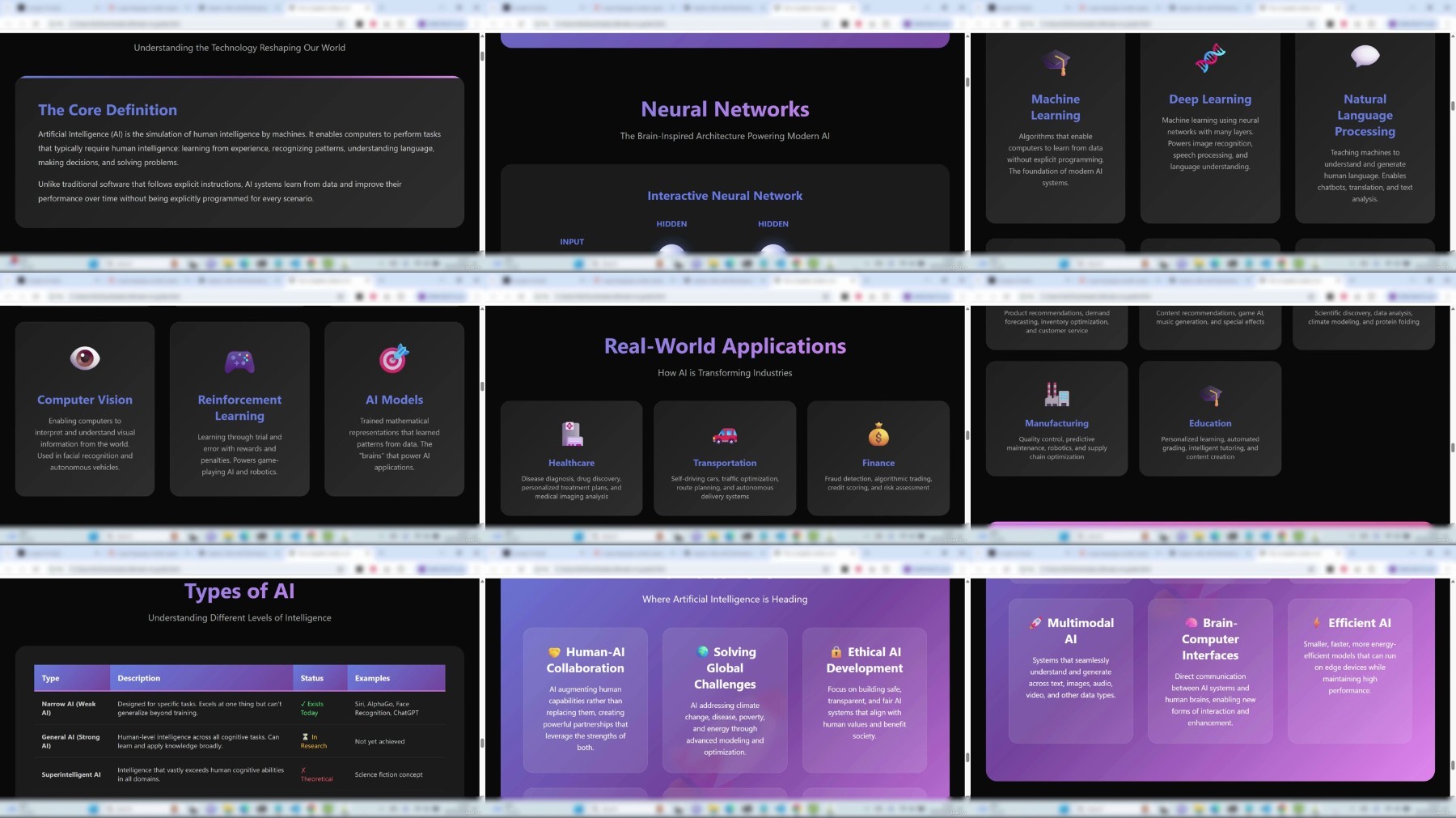The width and height of the screenshot is (1456, 818).
Task: Click the 'Manufacturing' card title
Action: point(1056,423)
